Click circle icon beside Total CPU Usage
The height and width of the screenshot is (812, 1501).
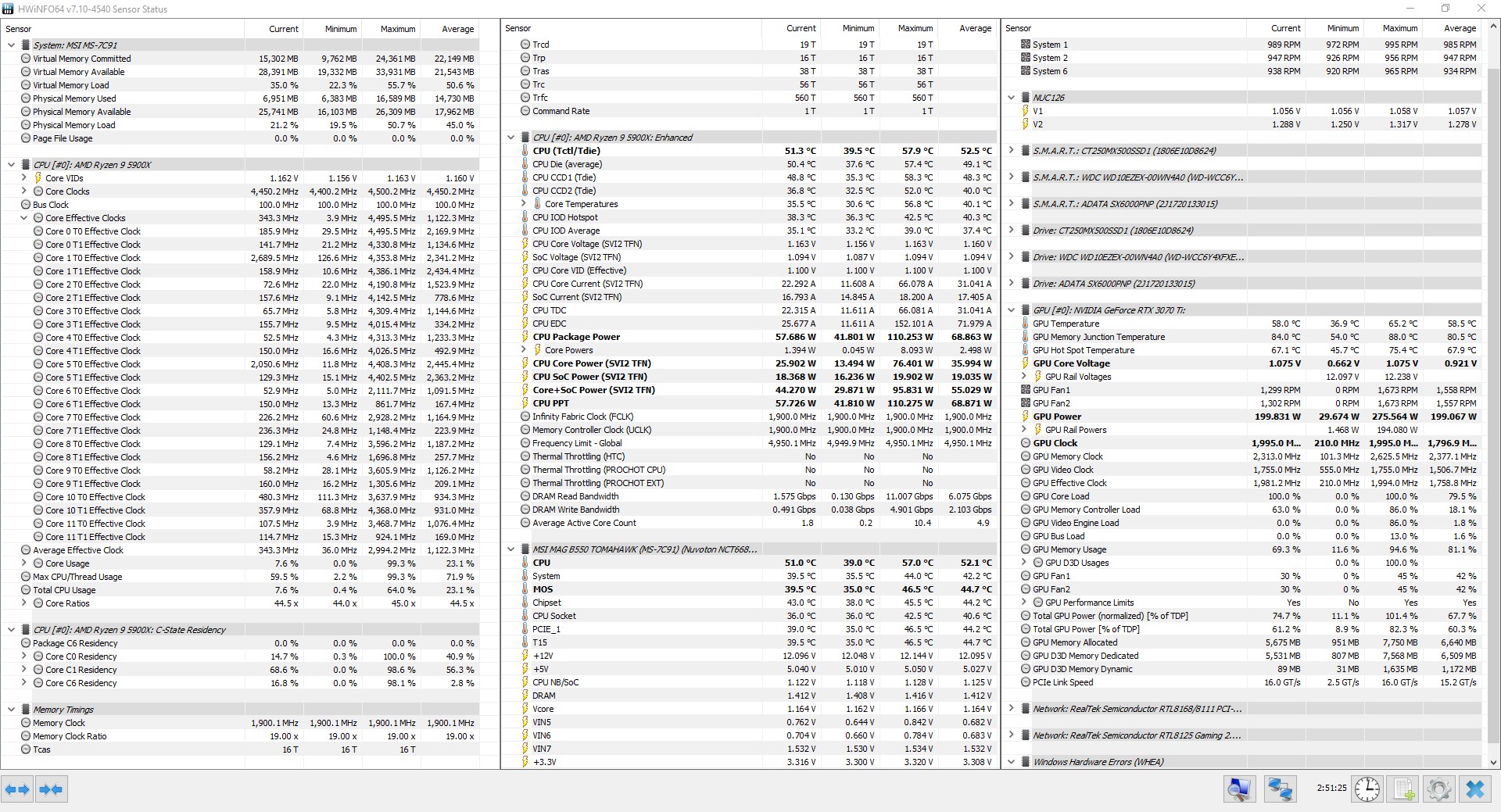tap(26, 590)
